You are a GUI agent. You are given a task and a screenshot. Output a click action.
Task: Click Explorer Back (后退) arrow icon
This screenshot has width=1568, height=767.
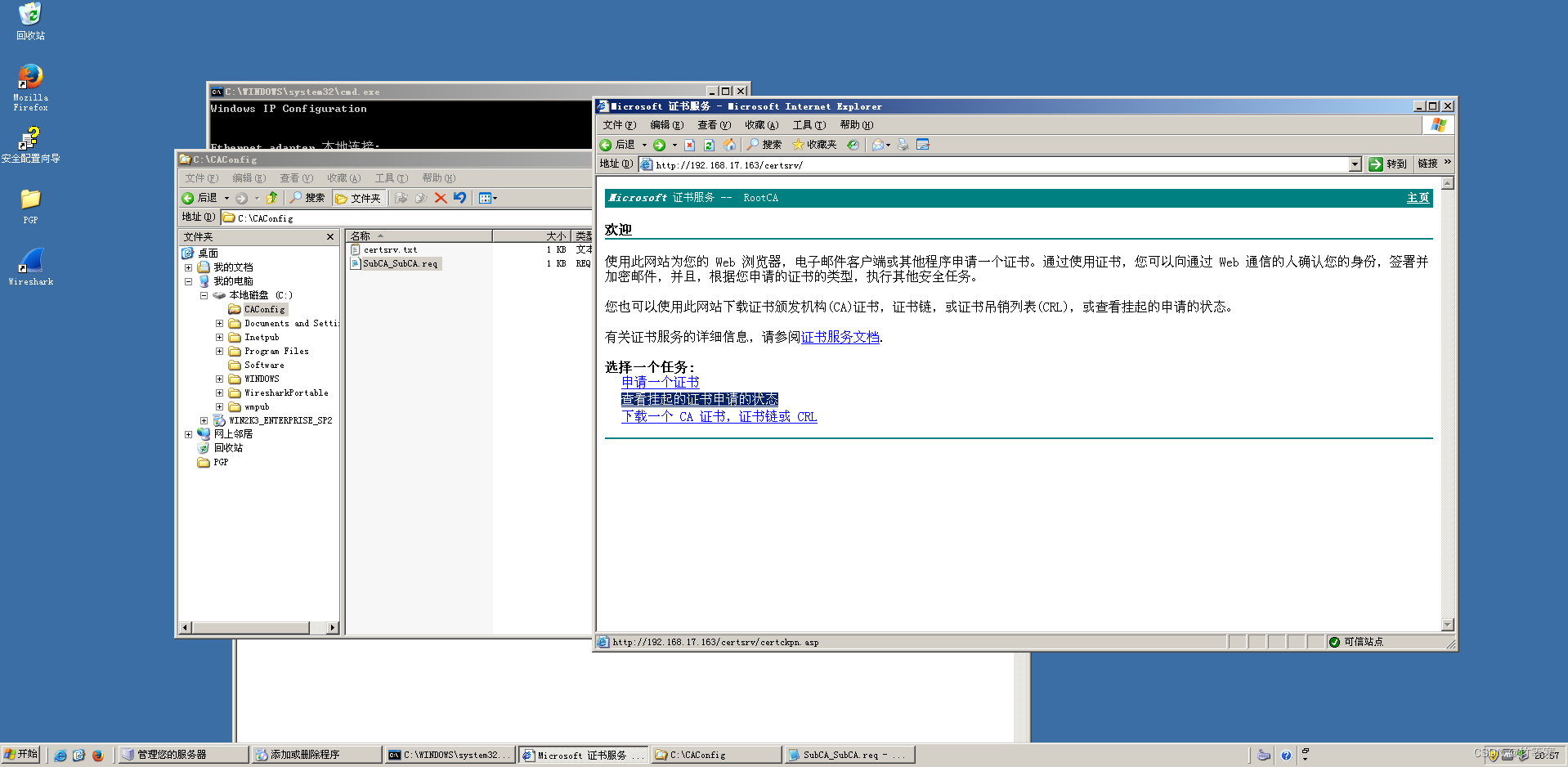pos(187,198)
